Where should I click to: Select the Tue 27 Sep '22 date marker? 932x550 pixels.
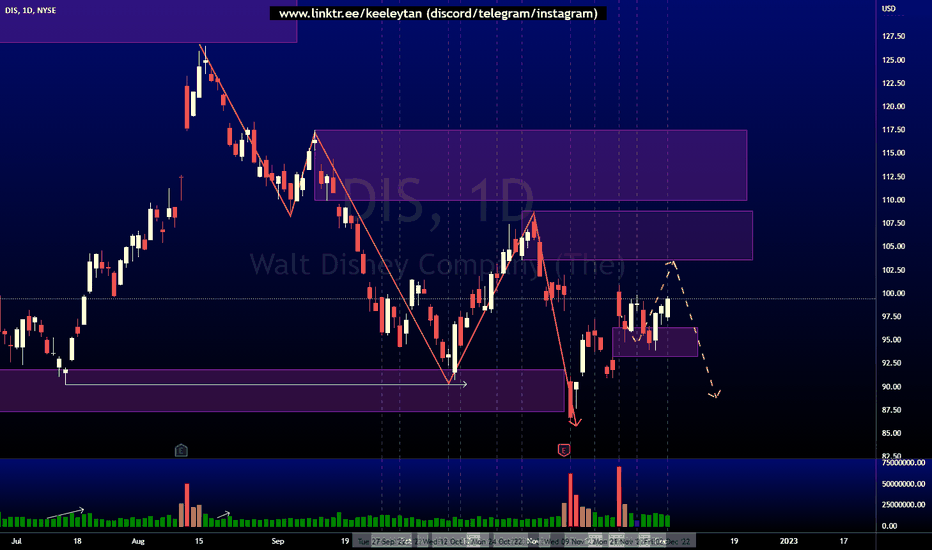tap(384, 542)
